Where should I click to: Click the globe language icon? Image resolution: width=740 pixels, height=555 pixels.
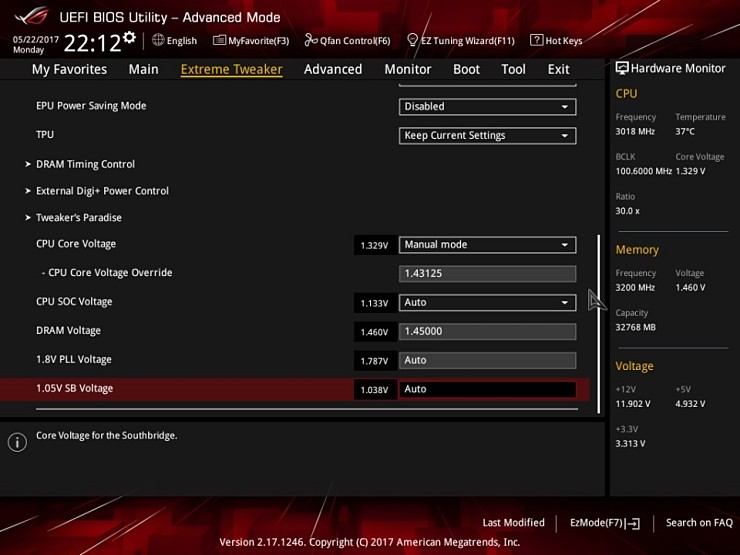pyautogui.click(x=158, y=40)
